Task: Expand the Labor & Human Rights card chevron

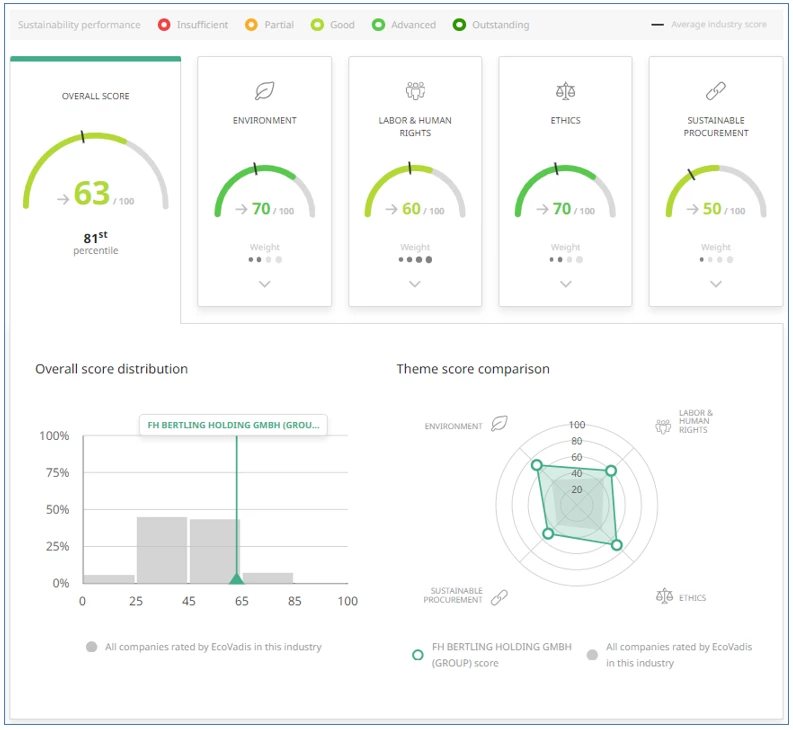Action: (x=415, y=284)
